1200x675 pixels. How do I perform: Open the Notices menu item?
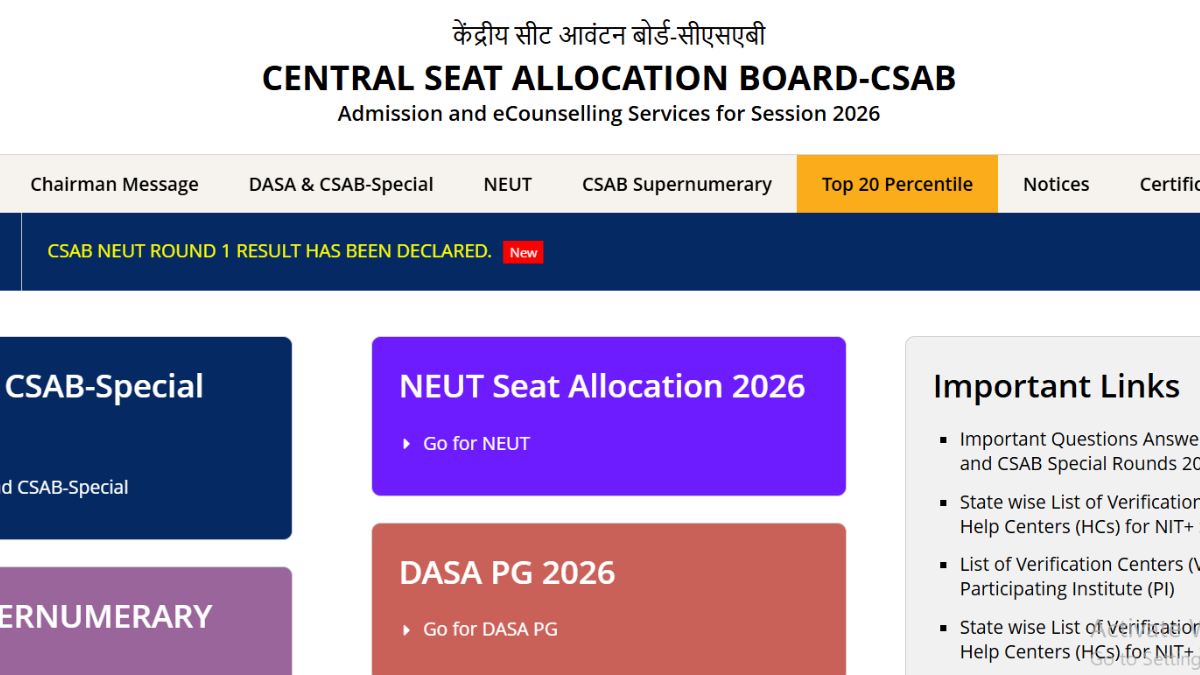coord(1056,184)
